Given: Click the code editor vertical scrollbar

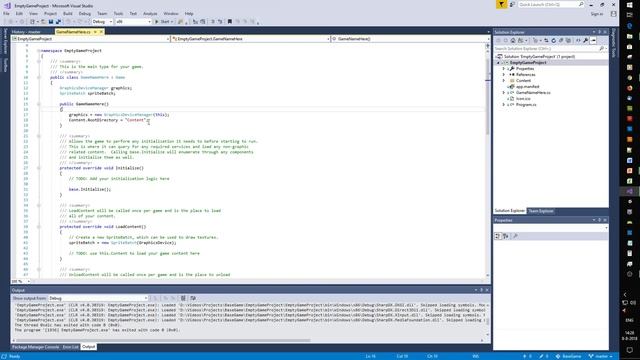Looking at the screenshot, I should pyautogui.click(x=488, y=98).
